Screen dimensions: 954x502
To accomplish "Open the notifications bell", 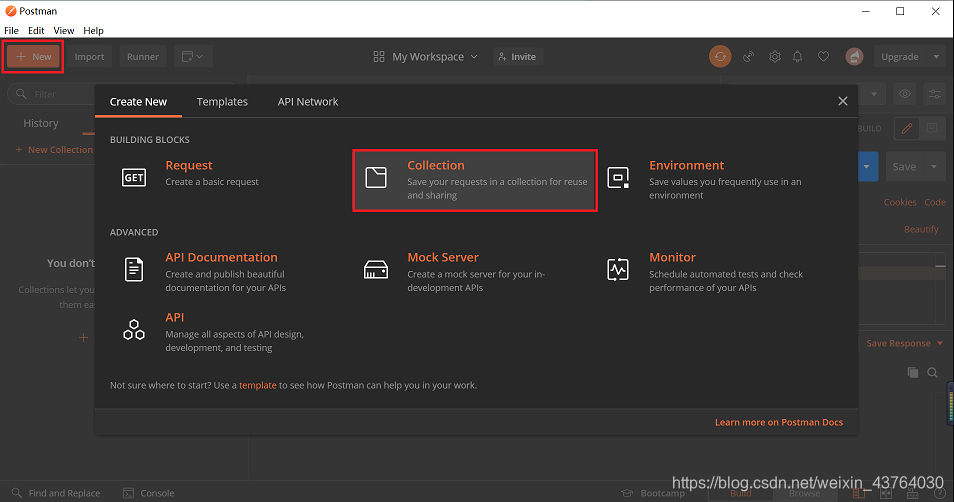I will tap(797, 57).
